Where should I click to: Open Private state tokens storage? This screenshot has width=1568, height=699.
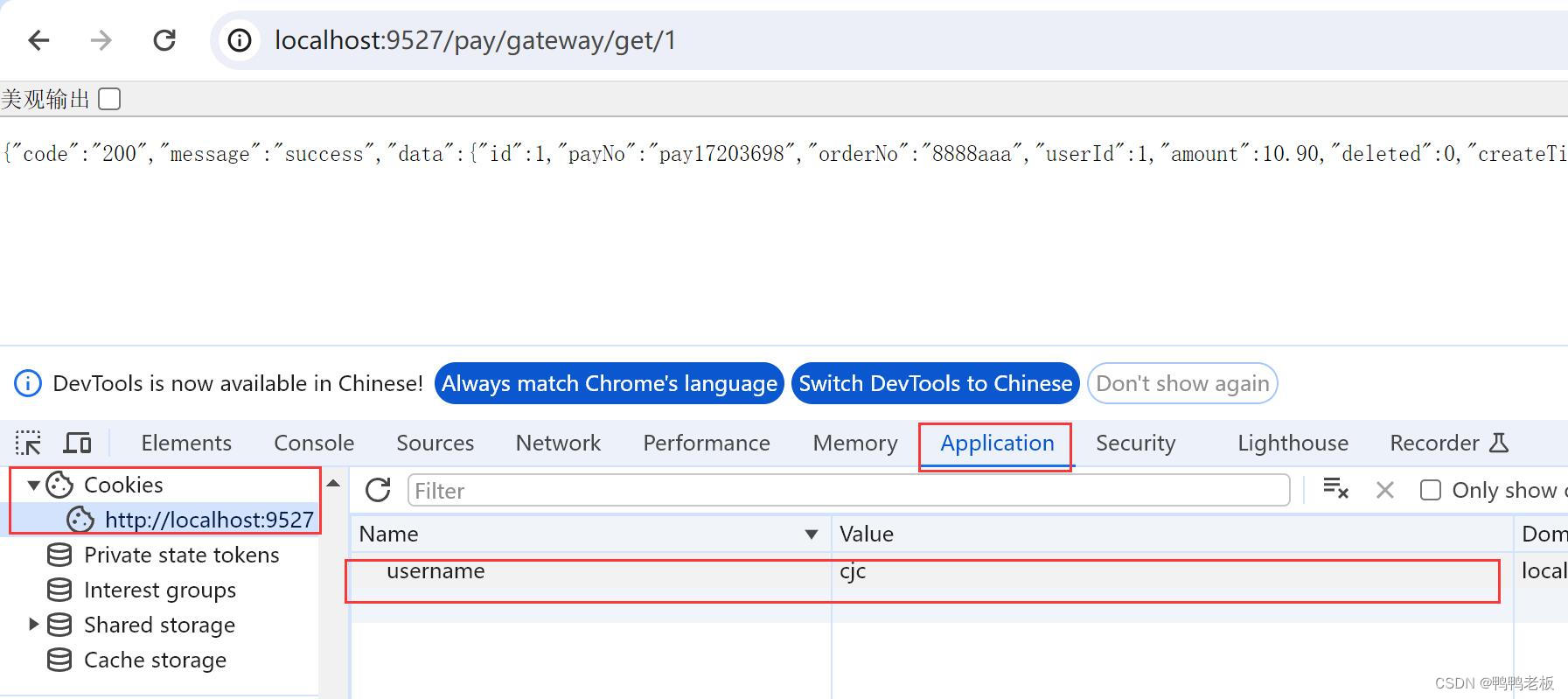[x=181, y=555]
